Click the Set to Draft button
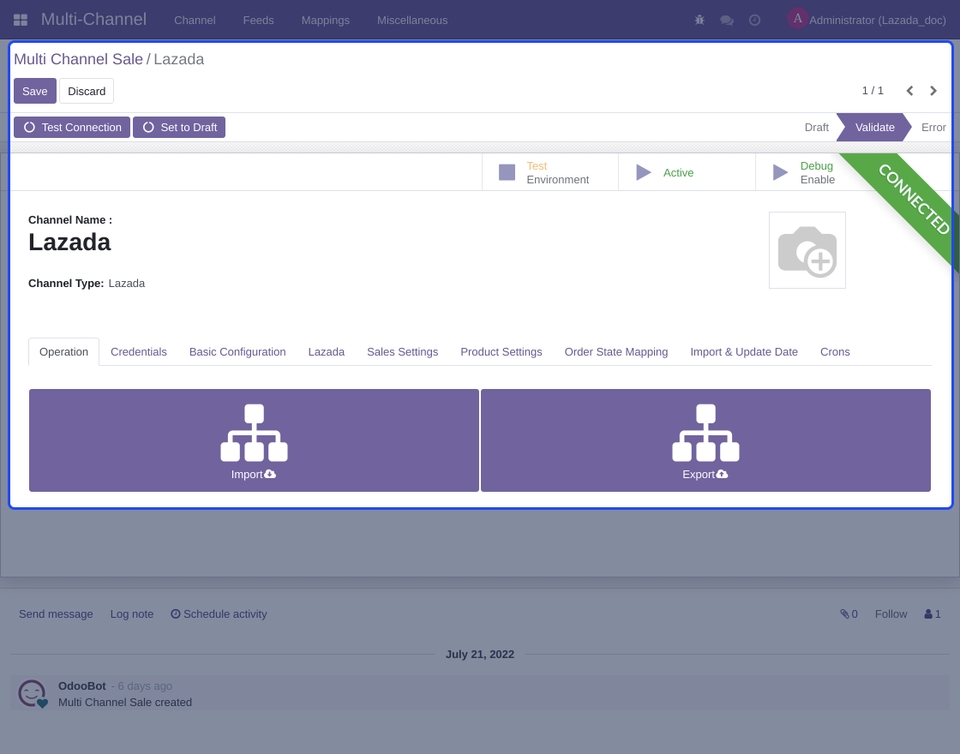 pos(179,127)
